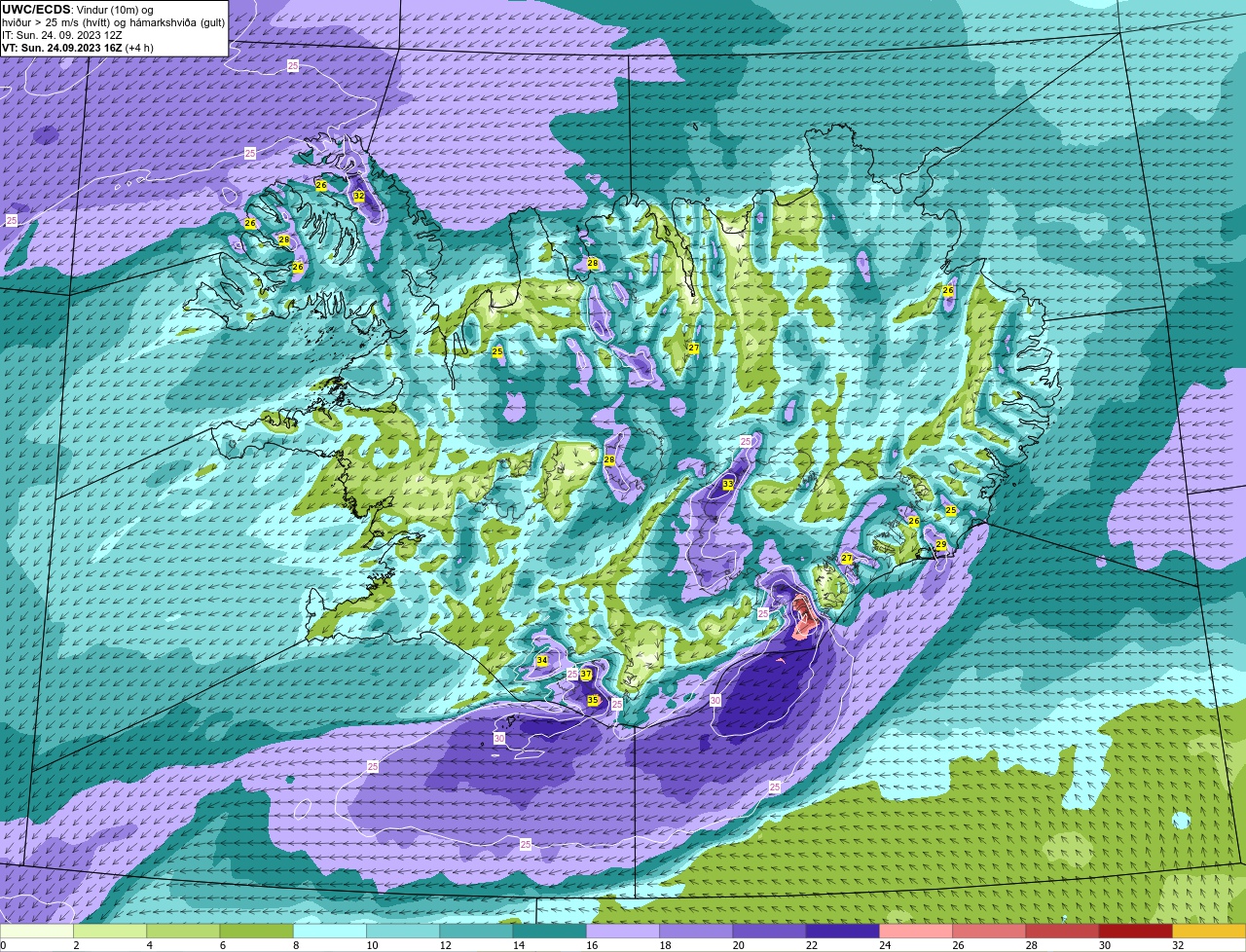This screenshot has height=952, width=1246.
Task: Click the 18–20 m/s purple legend swatch
Action: pyautogui.click(x=696, y=931)
